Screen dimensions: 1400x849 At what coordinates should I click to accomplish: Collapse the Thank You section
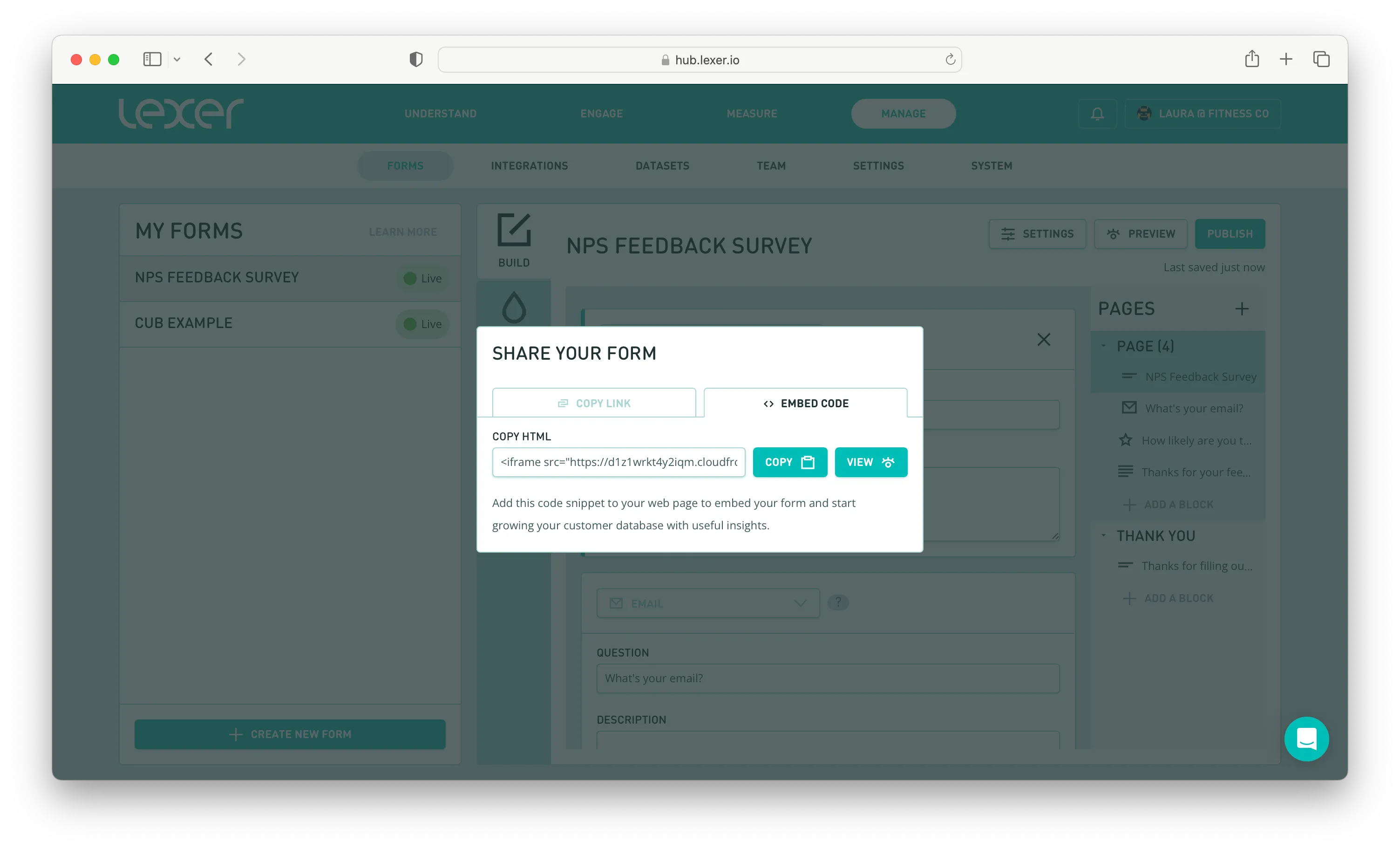coord(1103,536)
